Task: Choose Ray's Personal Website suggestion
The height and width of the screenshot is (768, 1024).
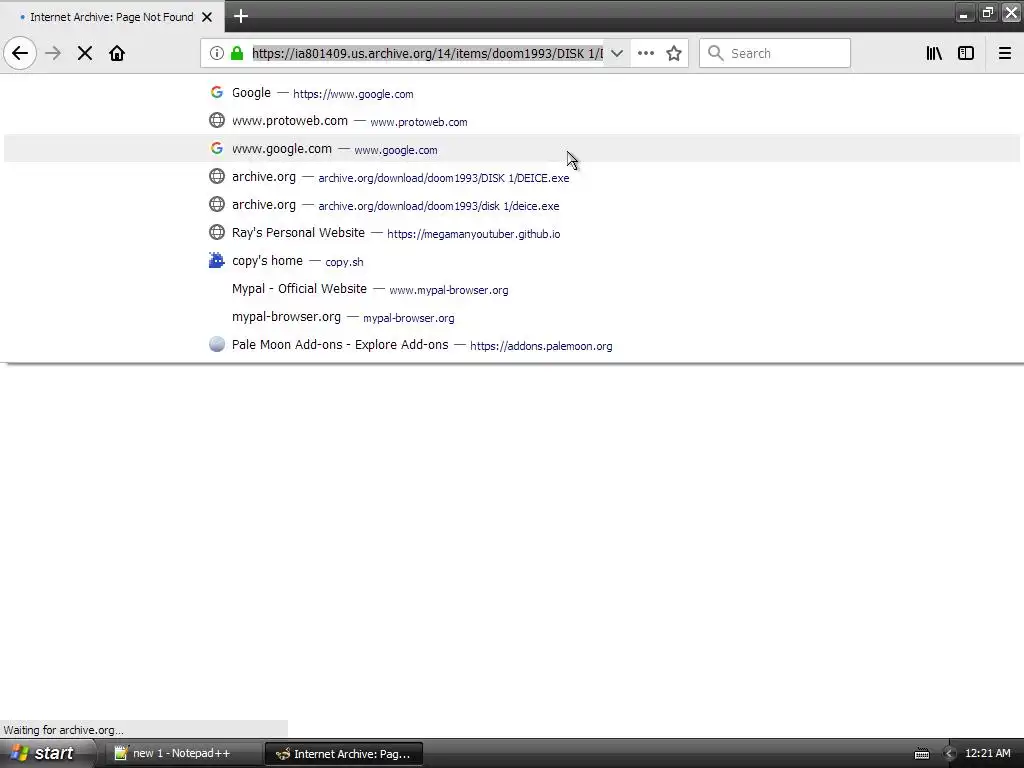Action: pos(512,233)
